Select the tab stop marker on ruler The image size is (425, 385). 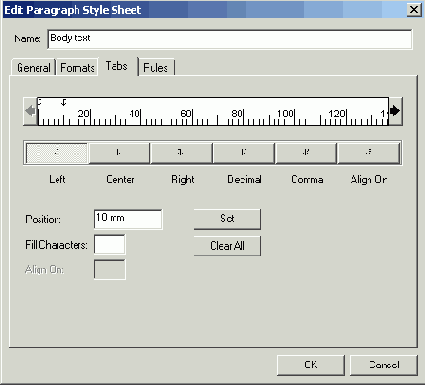pos(64,103)
